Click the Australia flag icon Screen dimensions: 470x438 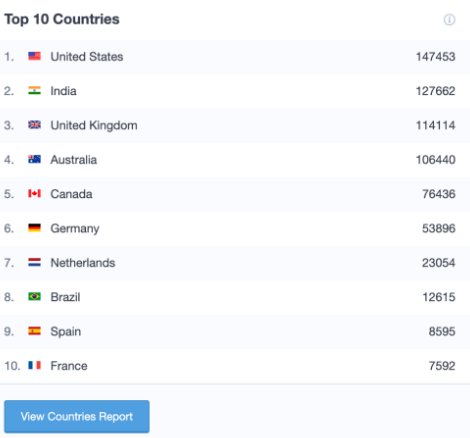click(x=34, y=159)
